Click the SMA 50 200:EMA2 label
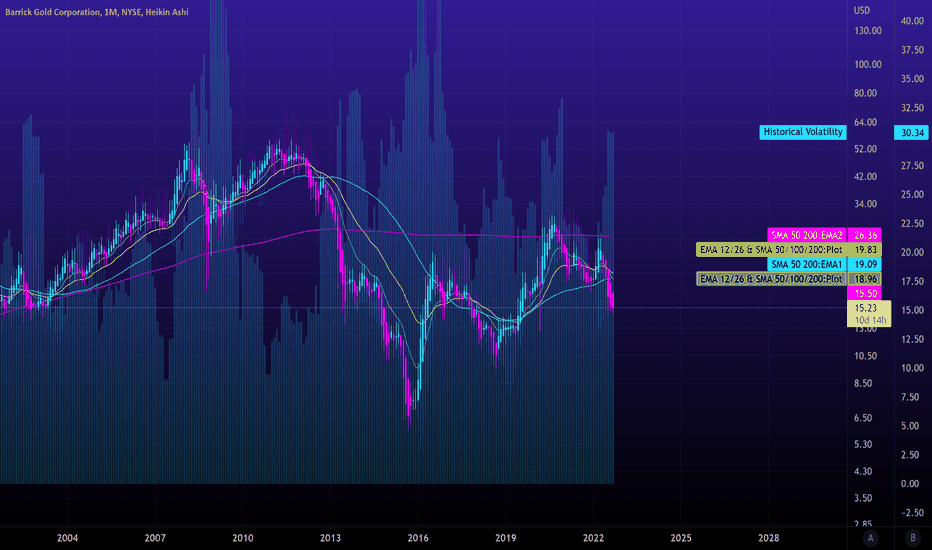The width and height of the screenshot is (932, 550). (x=807, y=235)
